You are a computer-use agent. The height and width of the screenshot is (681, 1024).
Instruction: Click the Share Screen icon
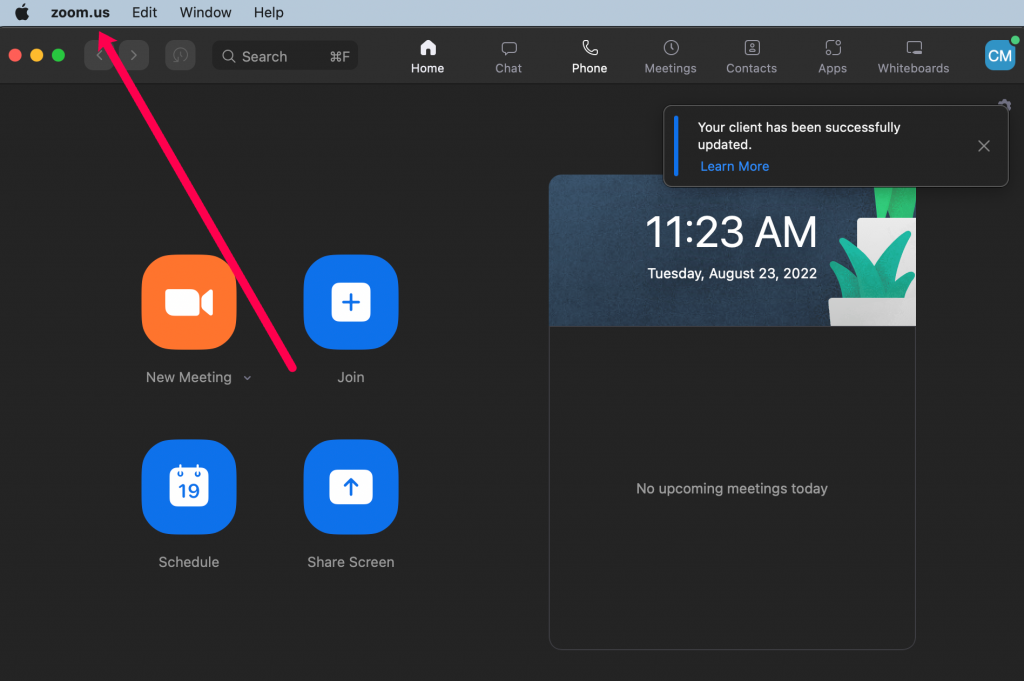[350, 487]
